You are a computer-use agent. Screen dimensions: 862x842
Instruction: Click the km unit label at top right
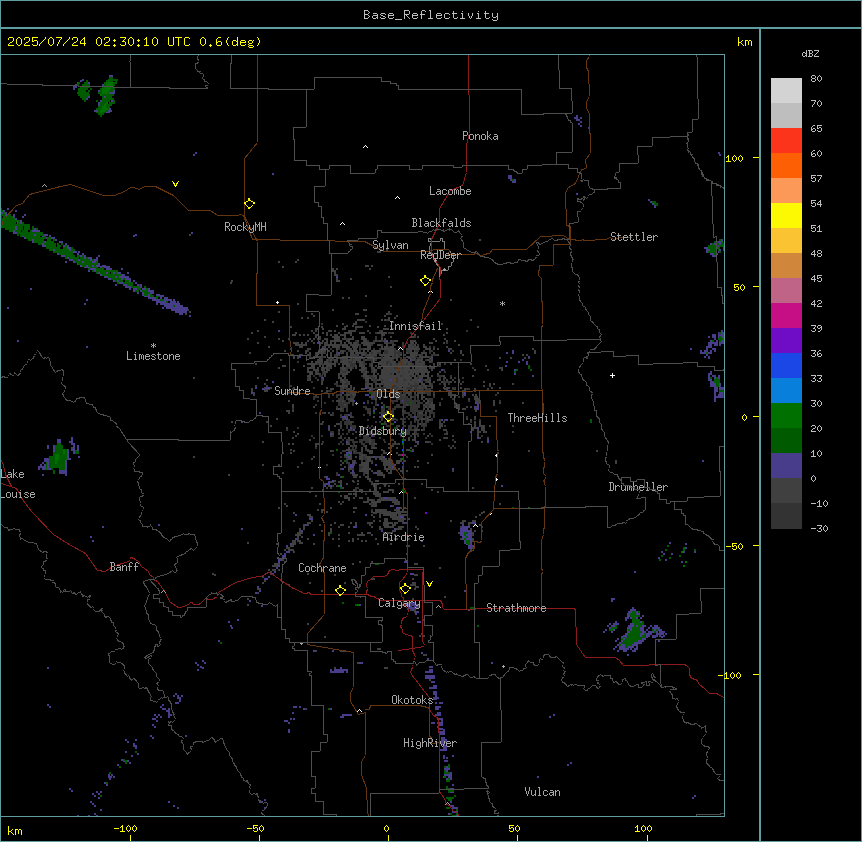click(x=745, y=42)
